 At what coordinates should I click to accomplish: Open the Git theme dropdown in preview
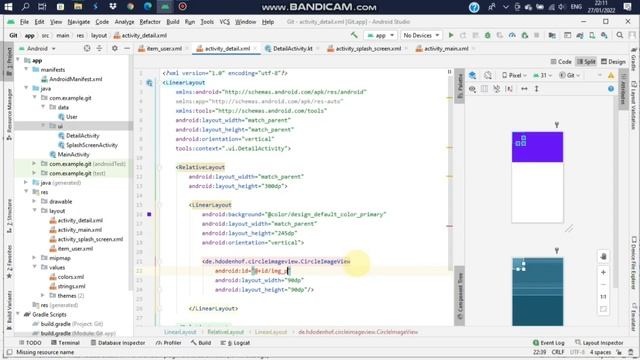(569, 75)
